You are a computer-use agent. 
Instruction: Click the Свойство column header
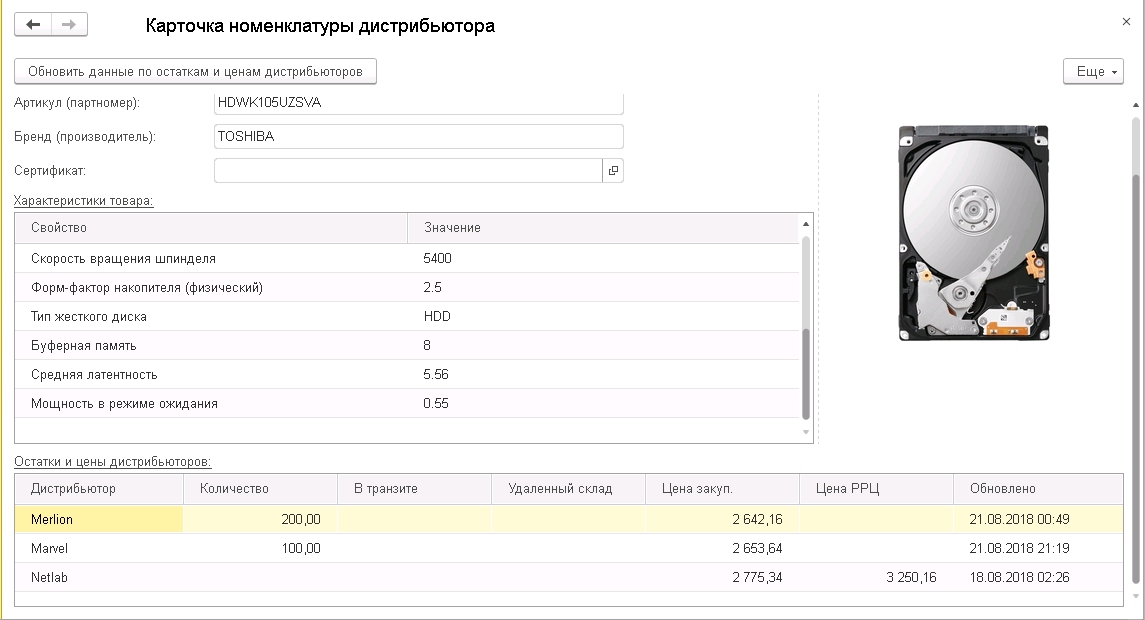(210, 228)
